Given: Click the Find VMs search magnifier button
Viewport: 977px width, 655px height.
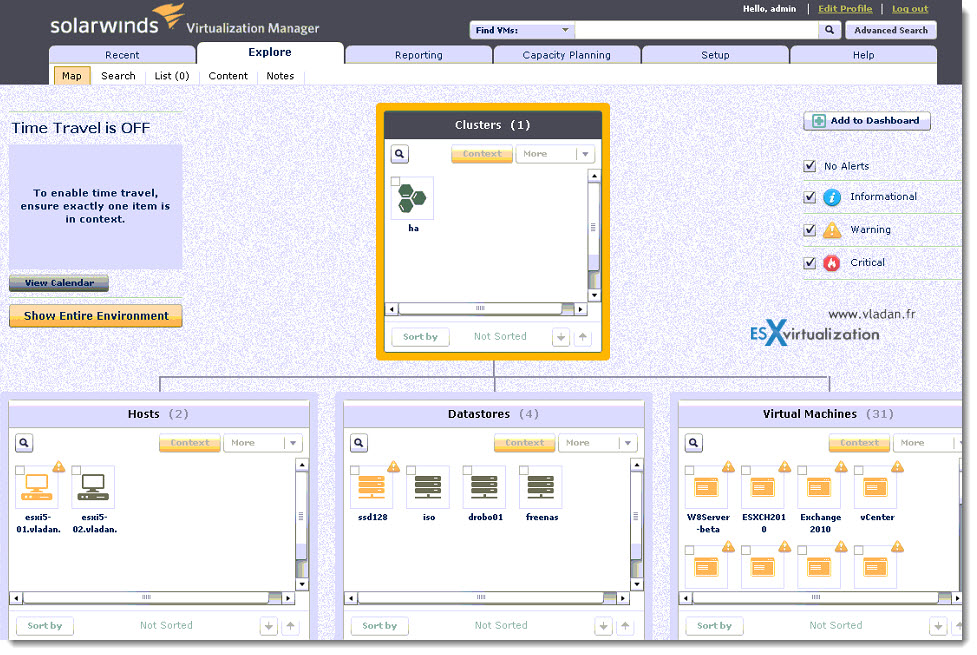Looking at the screenshot, I should [x=829, y=30].
